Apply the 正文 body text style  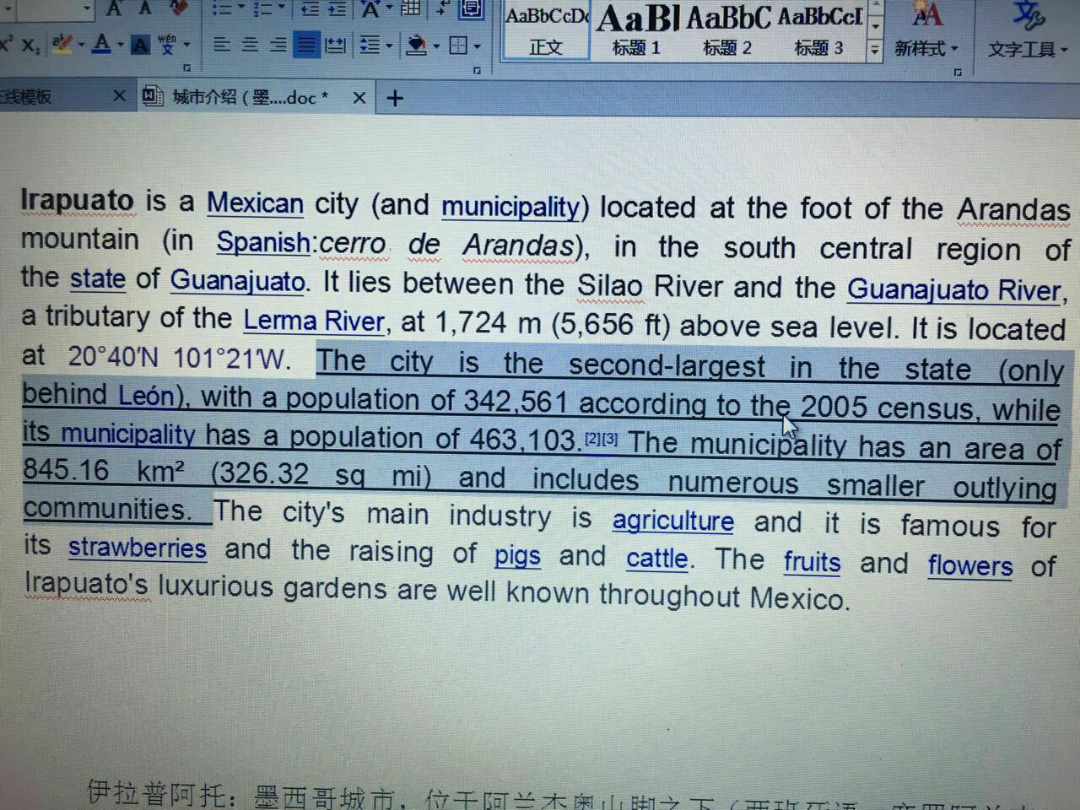(x=546, y=30)
